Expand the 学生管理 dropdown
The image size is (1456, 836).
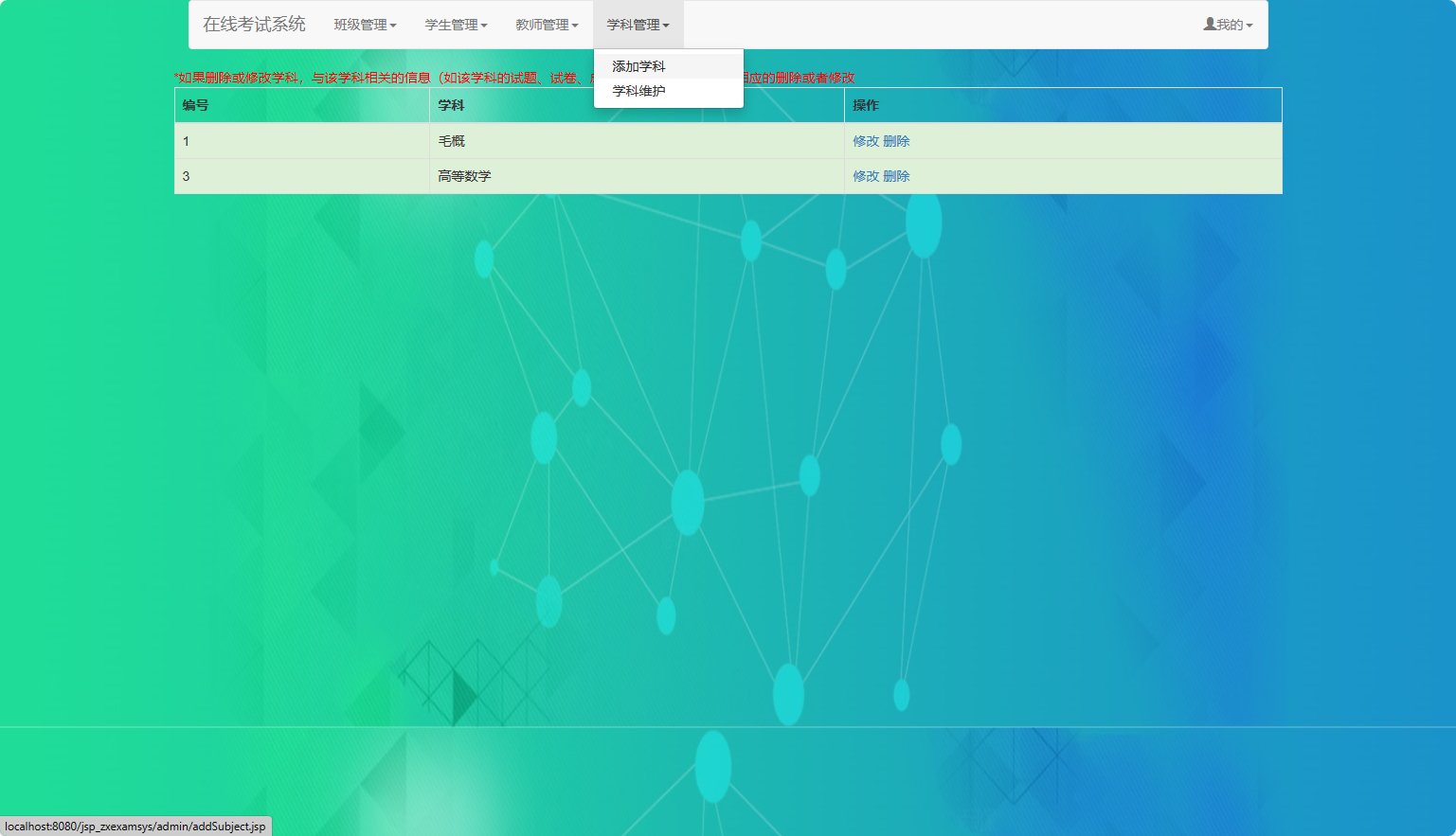(x=456, y=25)
